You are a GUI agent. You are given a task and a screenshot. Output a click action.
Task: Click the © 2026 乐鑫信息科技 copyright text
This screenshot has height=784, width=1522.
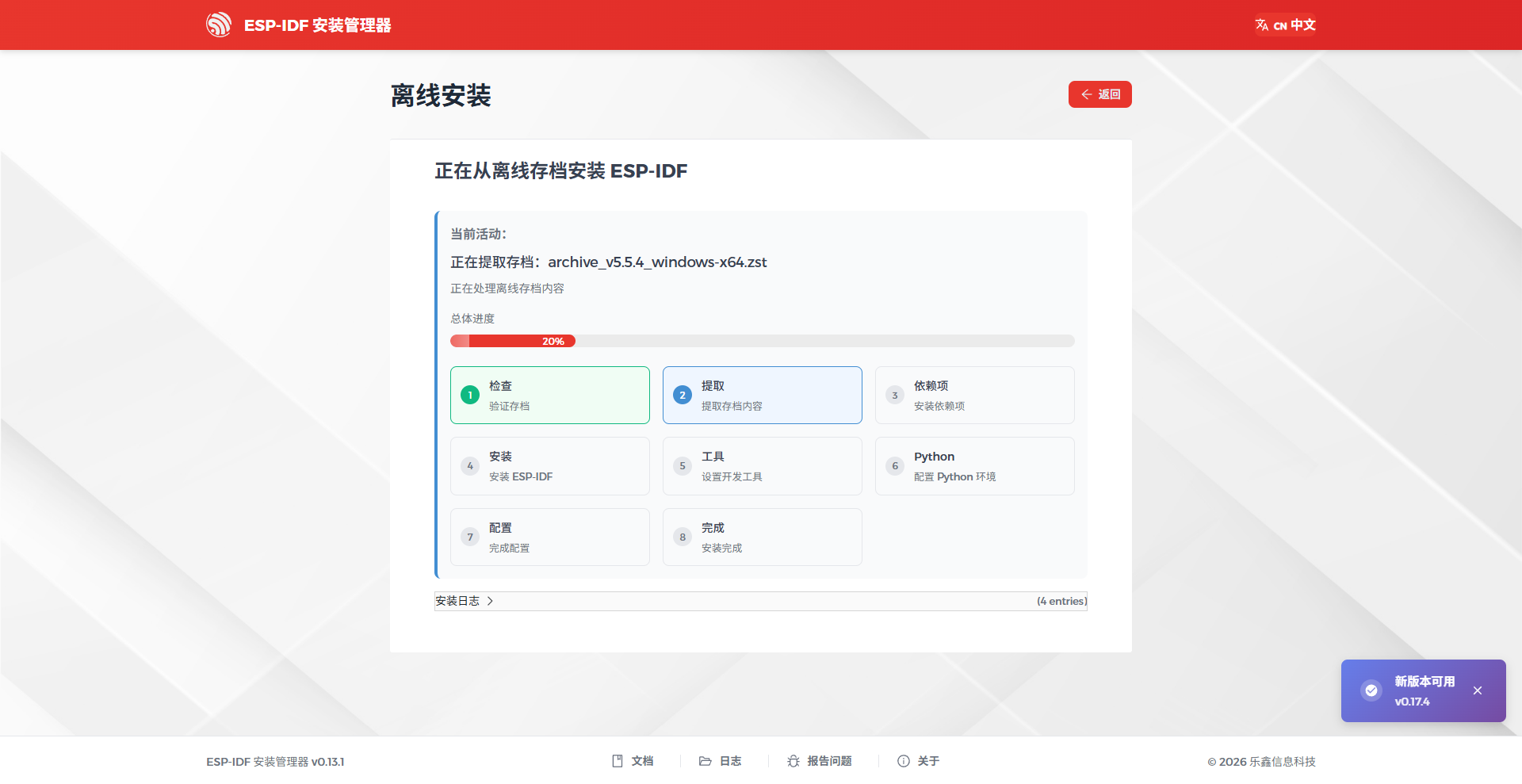coord(1261,762)
